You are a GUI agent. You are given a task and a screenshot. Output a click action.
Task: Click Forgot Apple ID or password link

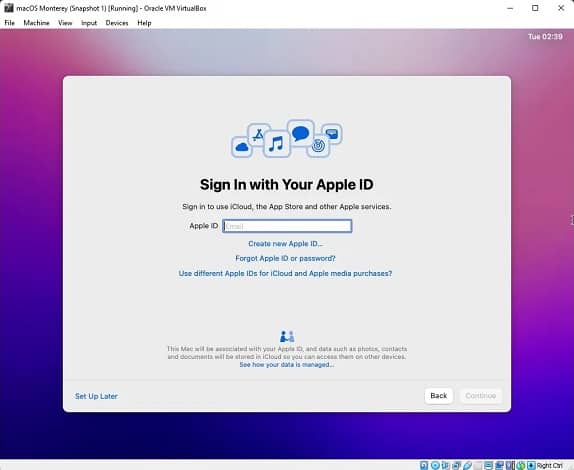point(285,258)
